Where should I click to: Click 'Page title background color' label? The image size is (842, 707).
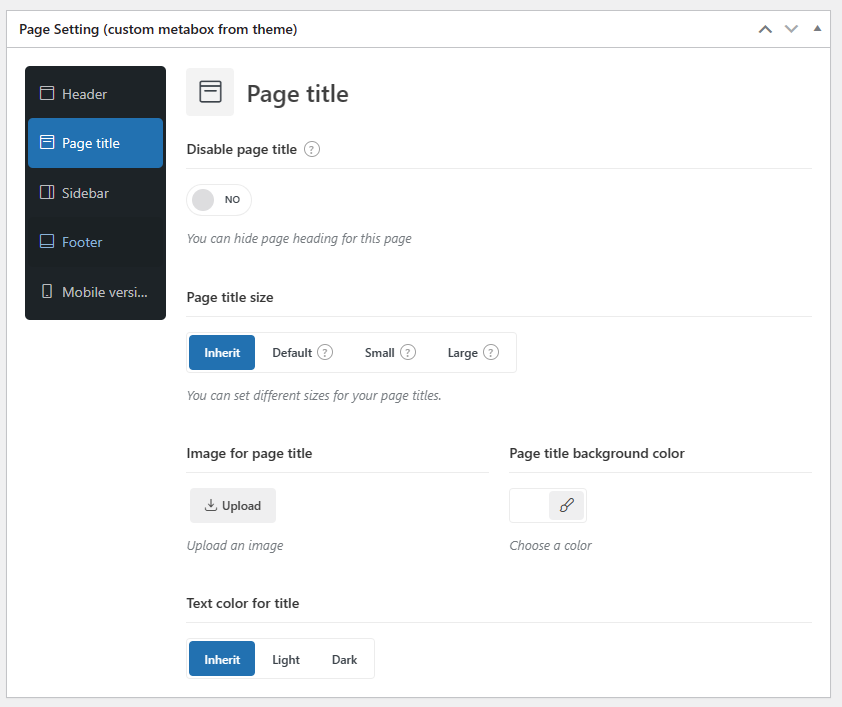point(597,454)
